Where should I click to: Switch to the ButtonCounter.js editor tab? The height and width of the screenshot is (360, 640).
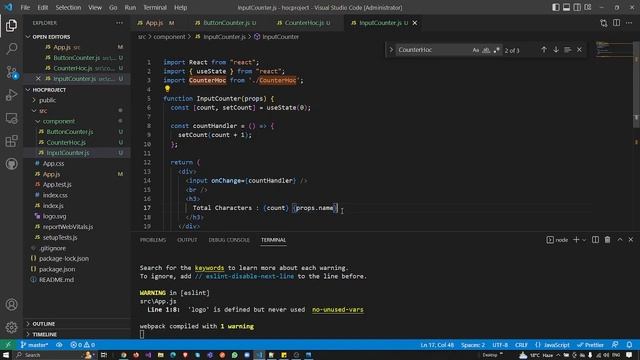point(226,23)
